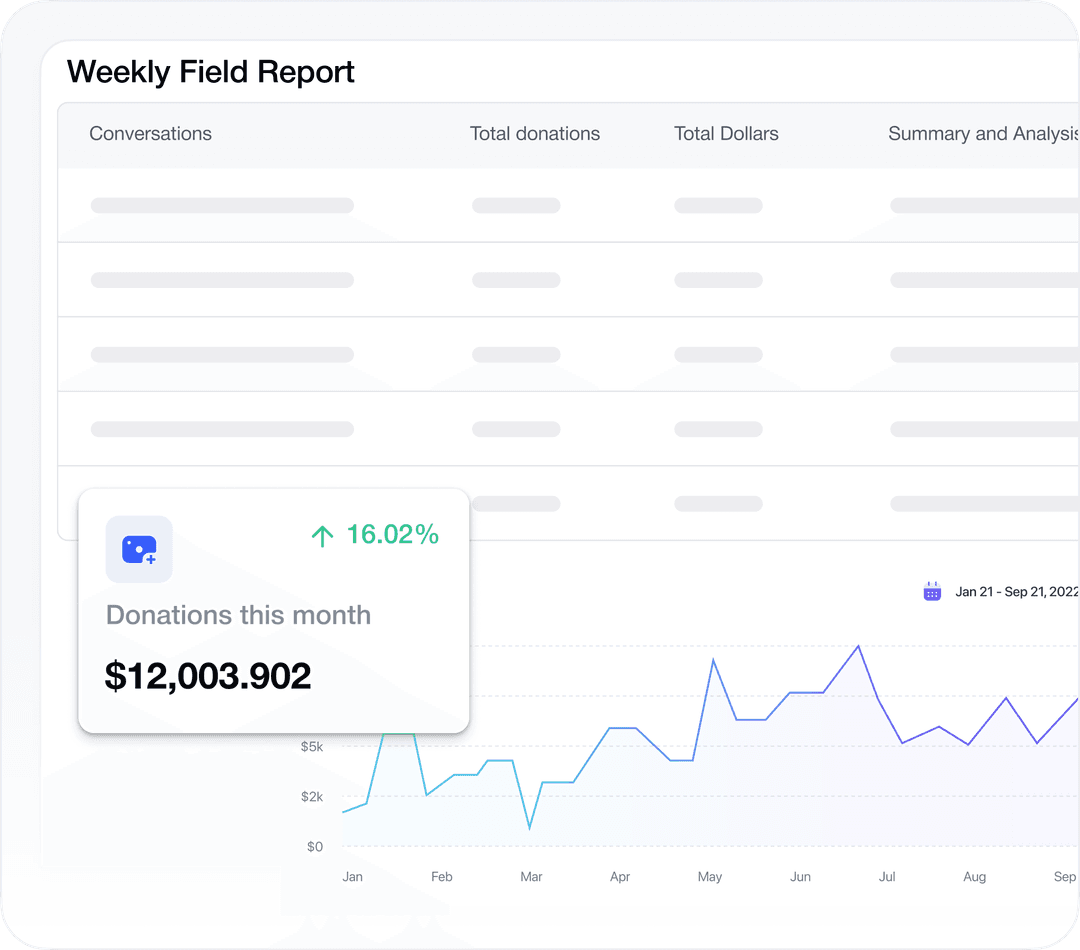The image size is (1080, 950).
Task: Click the green upward arrow icon
Action: click(x=322, y=537)
